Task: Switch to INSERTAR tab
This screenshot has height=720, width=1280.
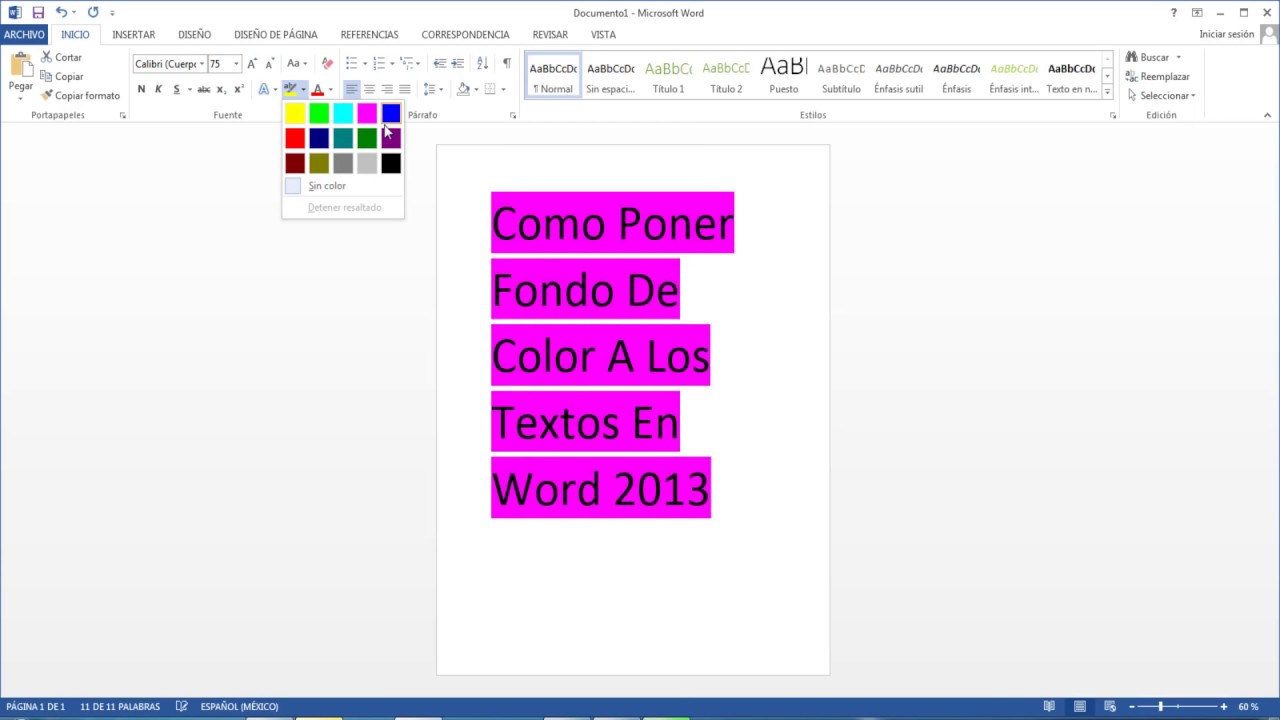Action: (134, 34)
